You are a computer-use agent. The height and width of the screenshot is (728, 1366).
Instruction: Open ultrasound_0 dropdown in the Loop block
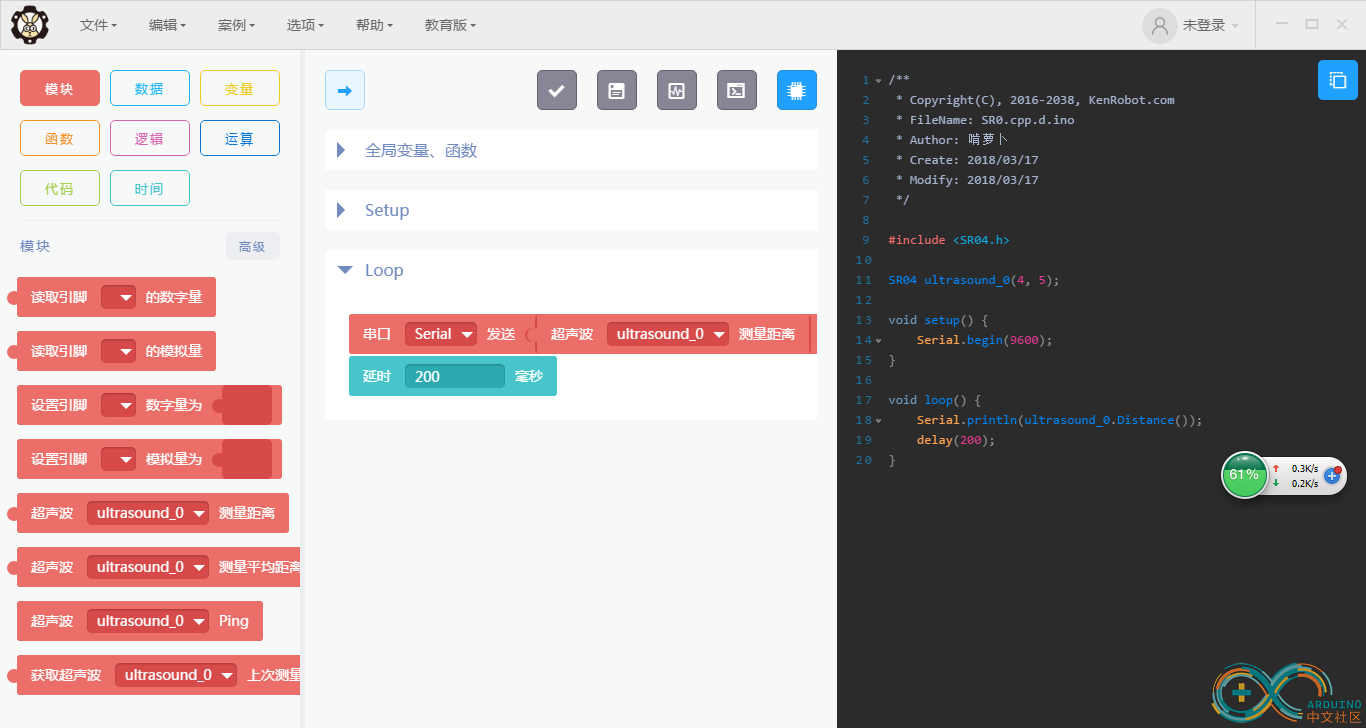click(668, 334)
